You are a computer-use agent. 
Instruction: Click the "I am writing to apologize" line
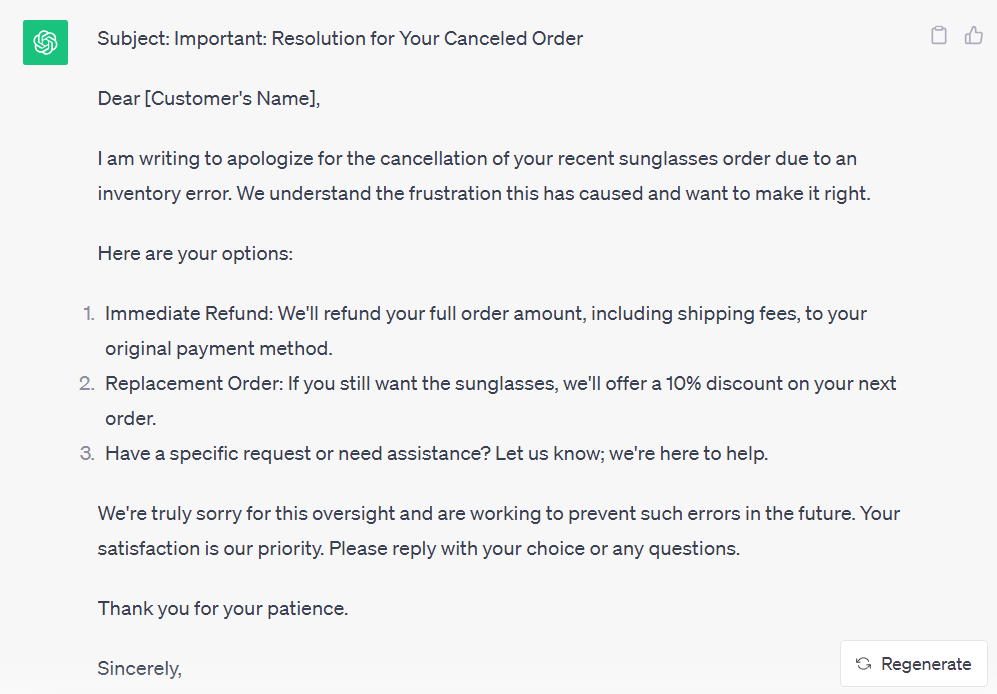pos(477,159)
